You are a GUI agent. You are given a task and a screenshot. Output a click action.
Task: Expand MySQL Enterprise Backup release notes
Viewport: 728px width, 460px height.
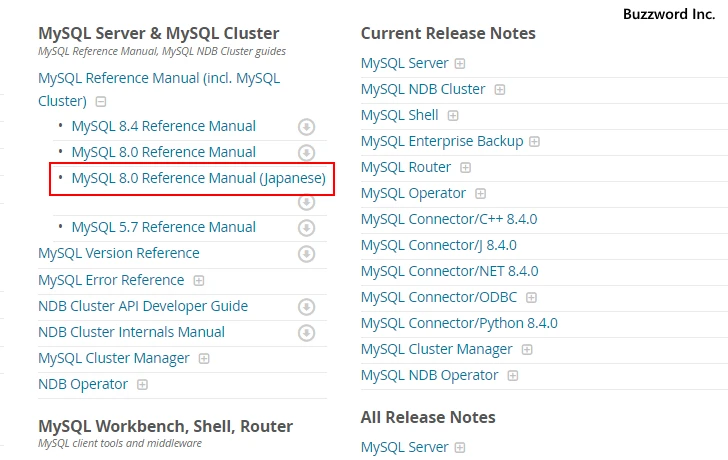point(534,142)
